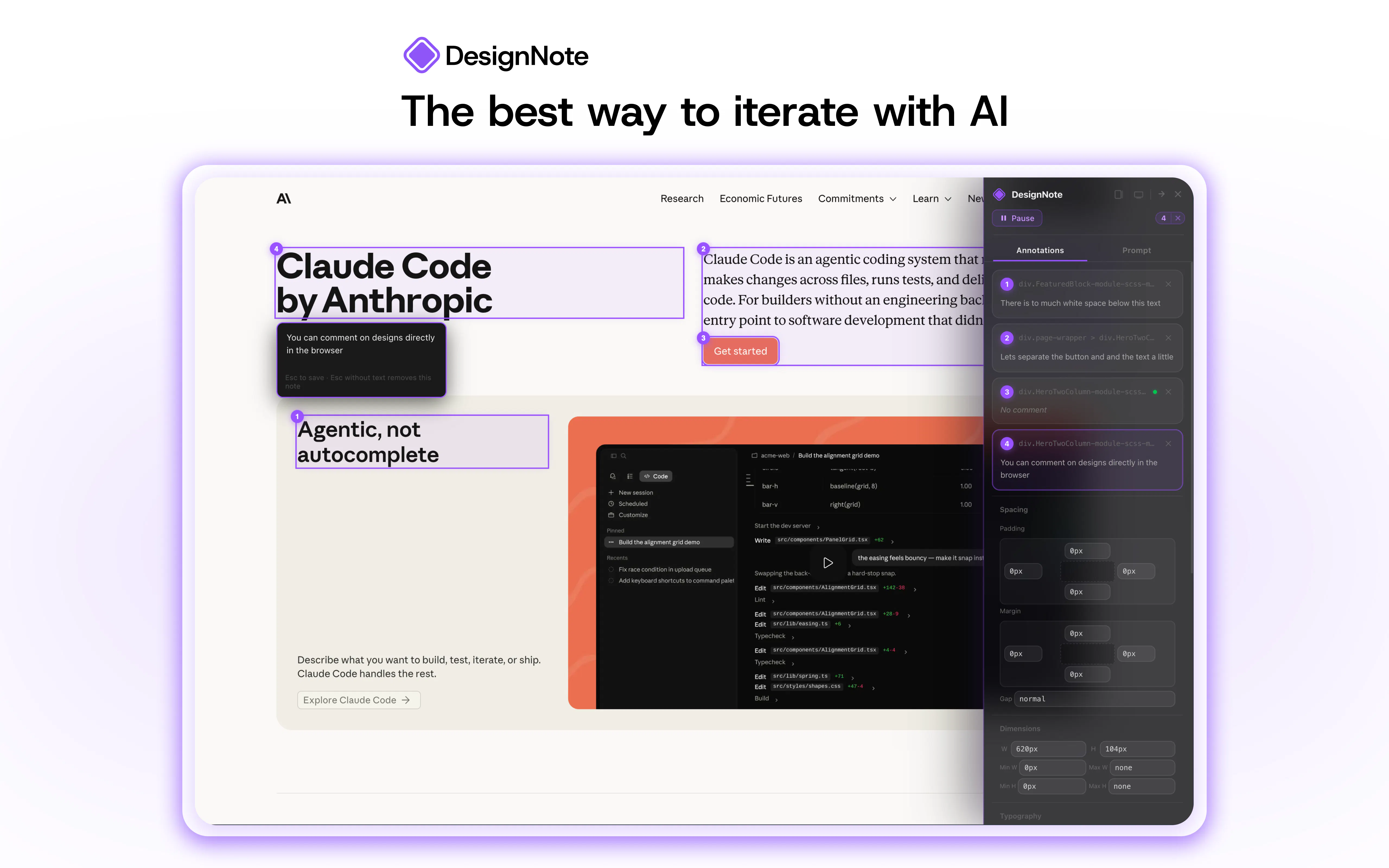This screenshot has width=1389, height=868.
Task: Delete annotation 2 about separating the button
Action: coord(1168,338)
